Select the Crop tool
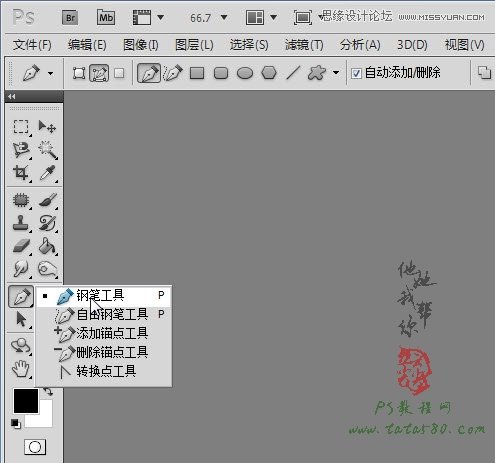 (21, 173)
